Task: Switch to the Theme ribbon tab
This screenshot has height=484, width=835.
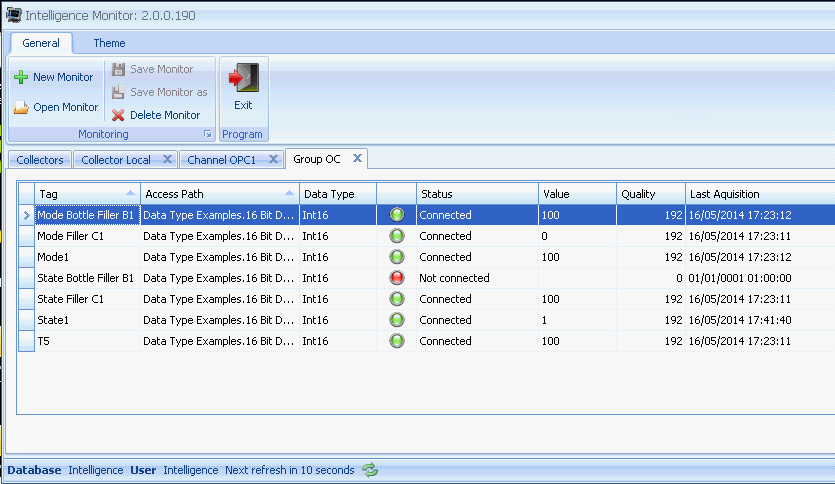Action: (109, 43)
